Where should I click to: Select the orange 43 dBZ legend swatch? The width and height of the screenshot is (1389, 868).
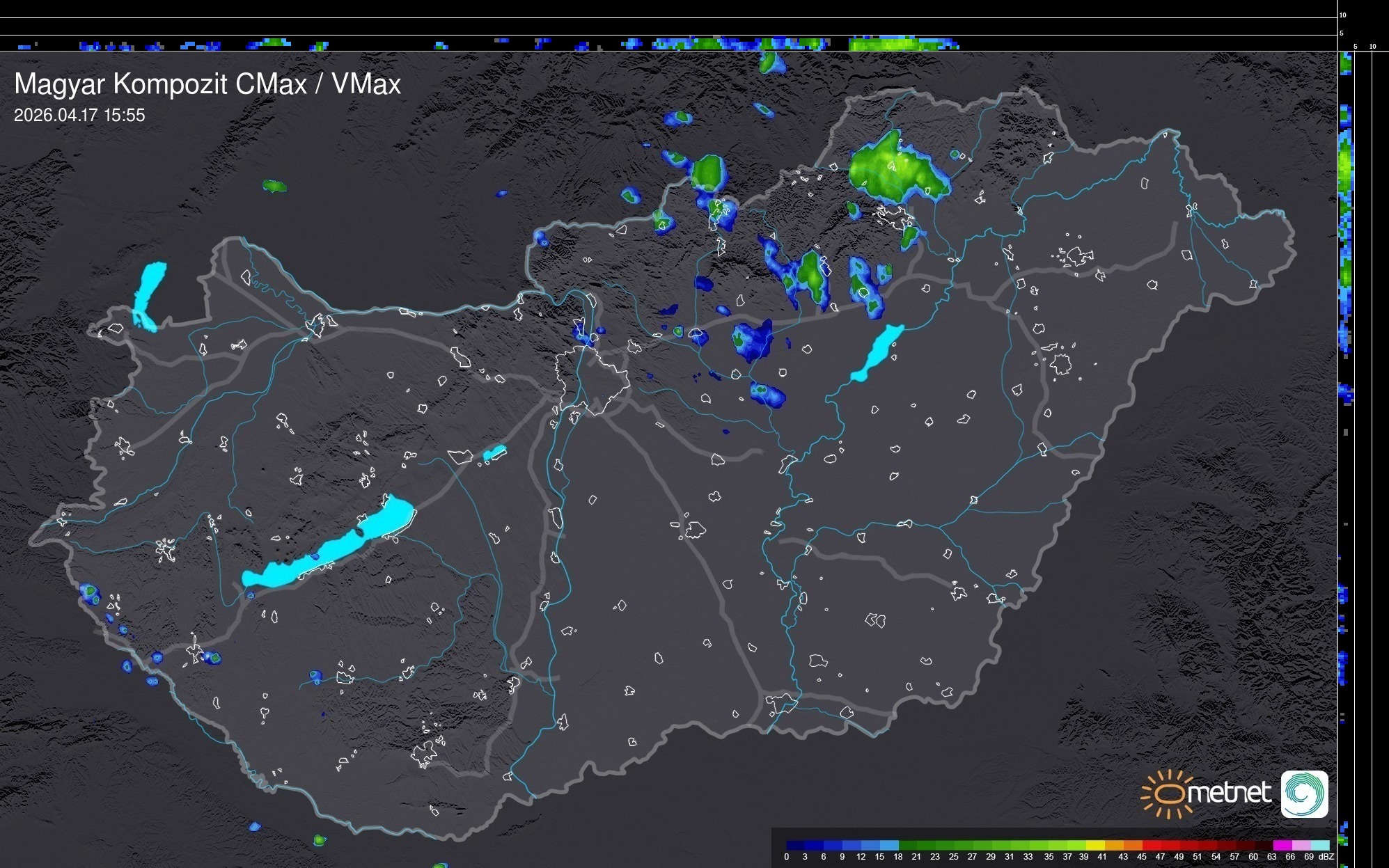coord(1133,845)
